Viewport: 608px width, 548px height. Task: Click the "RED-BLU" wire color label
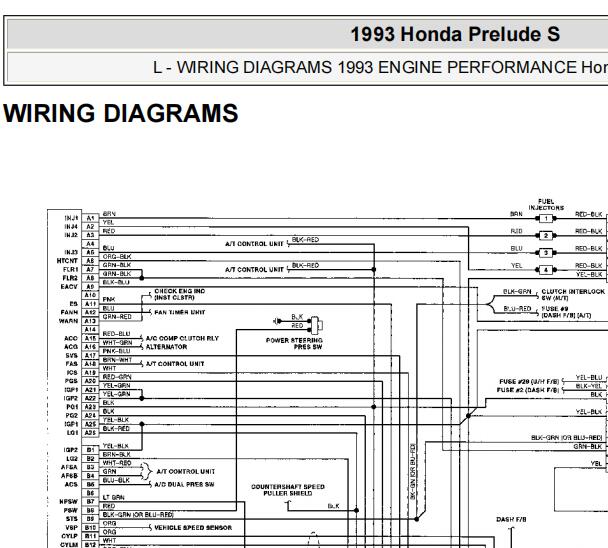116,334
